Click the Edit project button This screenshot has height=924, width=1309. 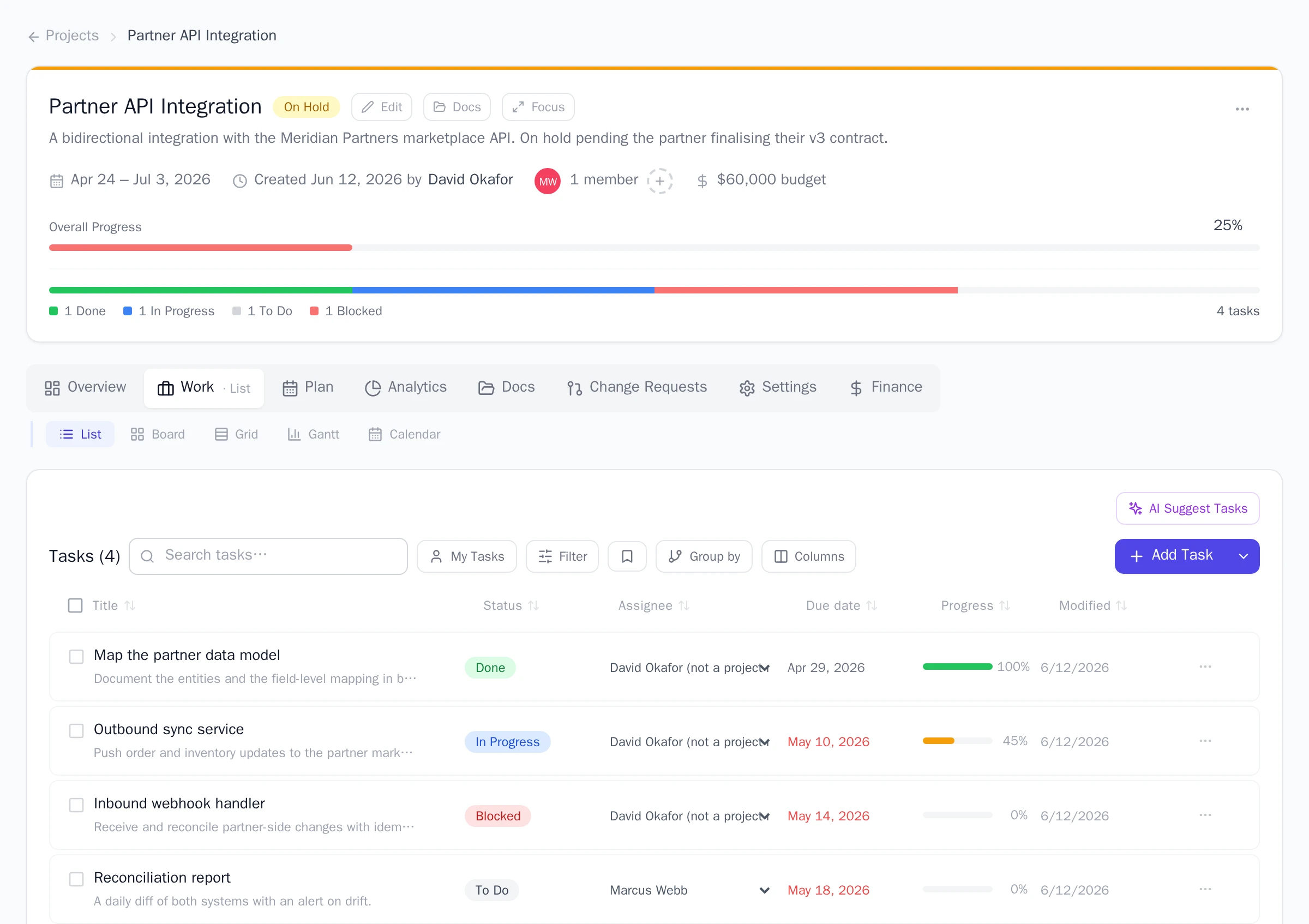382,107
